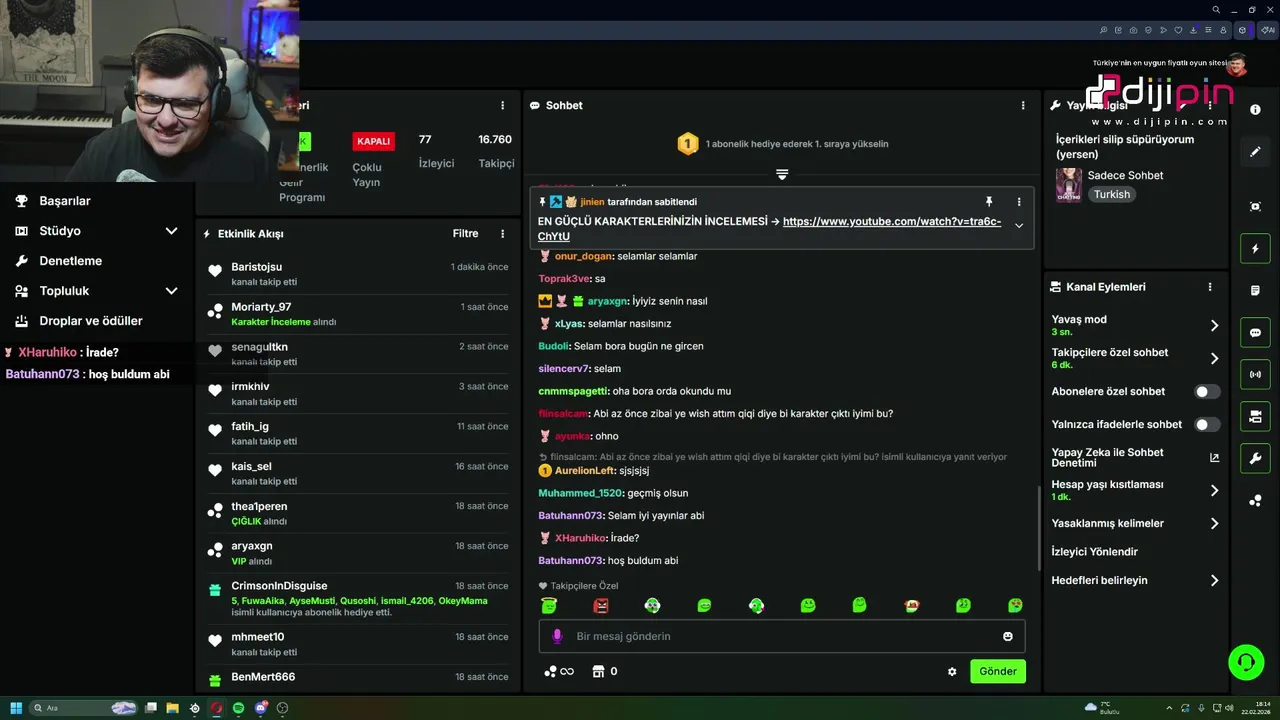Click the wrench tools icon in right rail
Image resolution: width=1280 pixels, height=720 pixels.
point(1255,459)
